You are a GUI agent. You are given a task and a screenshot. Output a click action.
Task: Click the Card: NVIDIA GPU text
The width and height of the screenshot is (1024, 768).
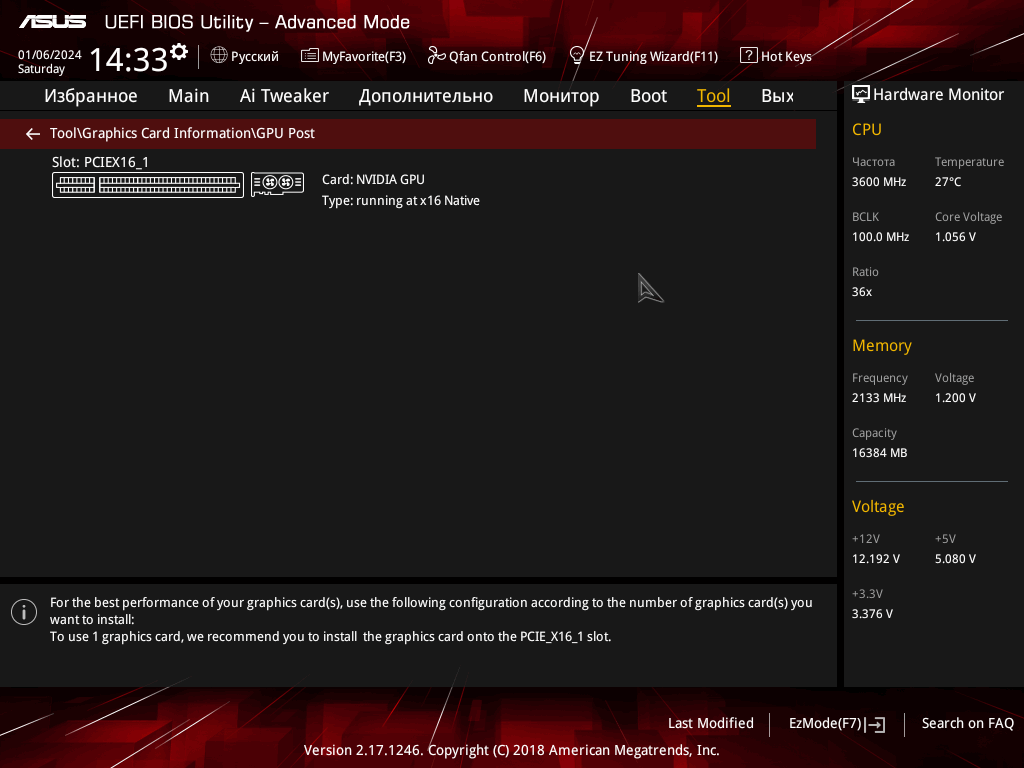pyautogui.click(x=373, y=180)
